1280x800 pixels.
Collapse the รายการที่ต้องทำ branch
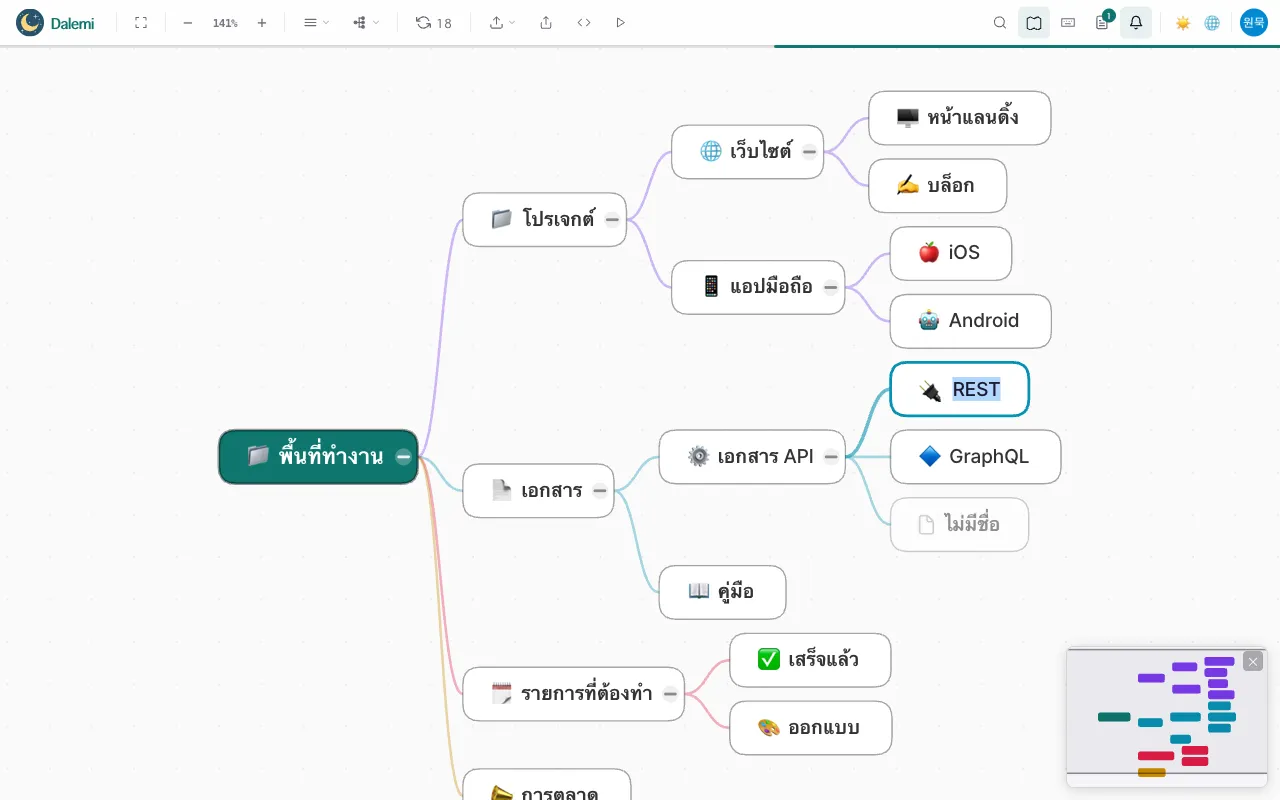[x=670, y=693]
